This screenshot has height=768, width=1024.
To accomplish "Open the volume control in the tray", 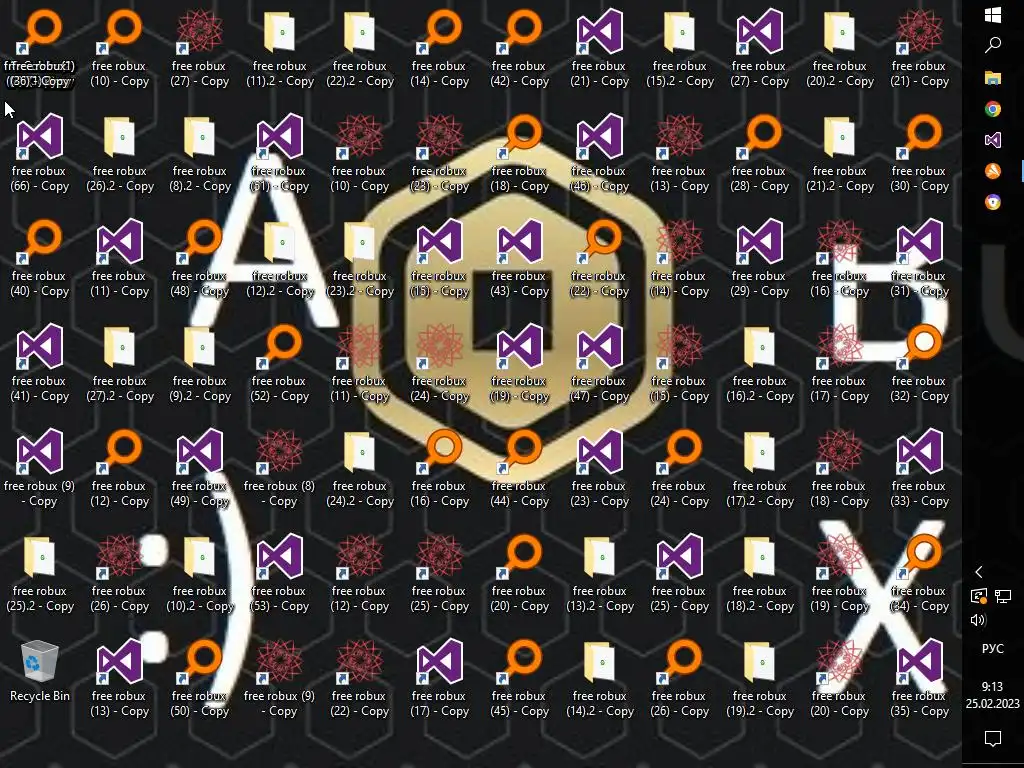I will pos(978,620).
